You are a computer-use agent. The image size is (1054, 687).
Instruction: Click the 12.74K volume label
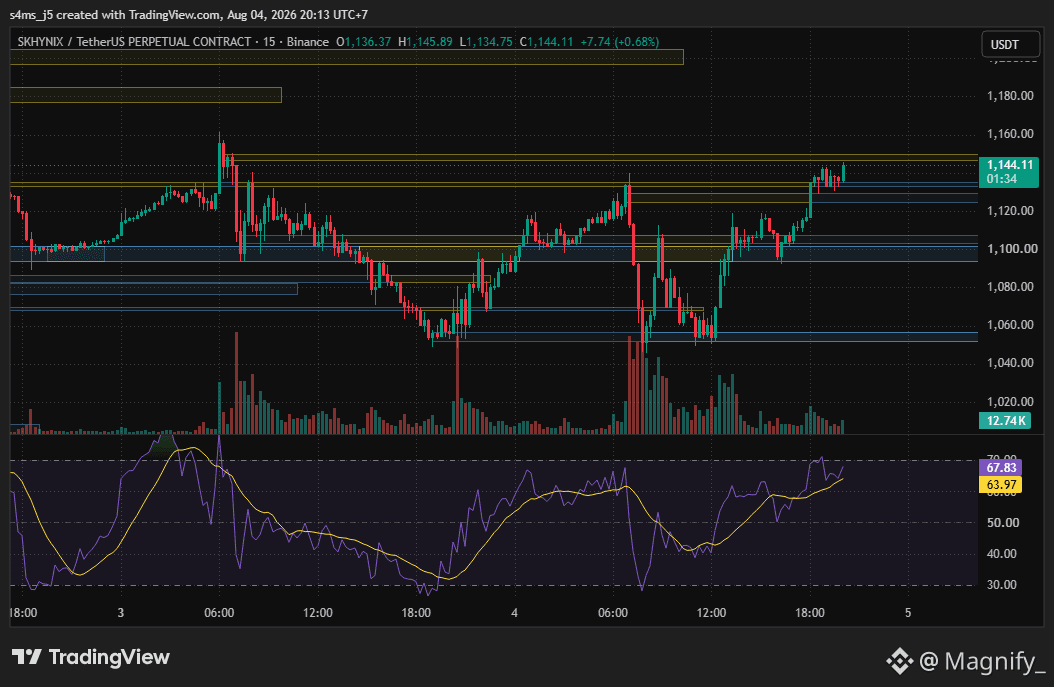point(1005,421)
